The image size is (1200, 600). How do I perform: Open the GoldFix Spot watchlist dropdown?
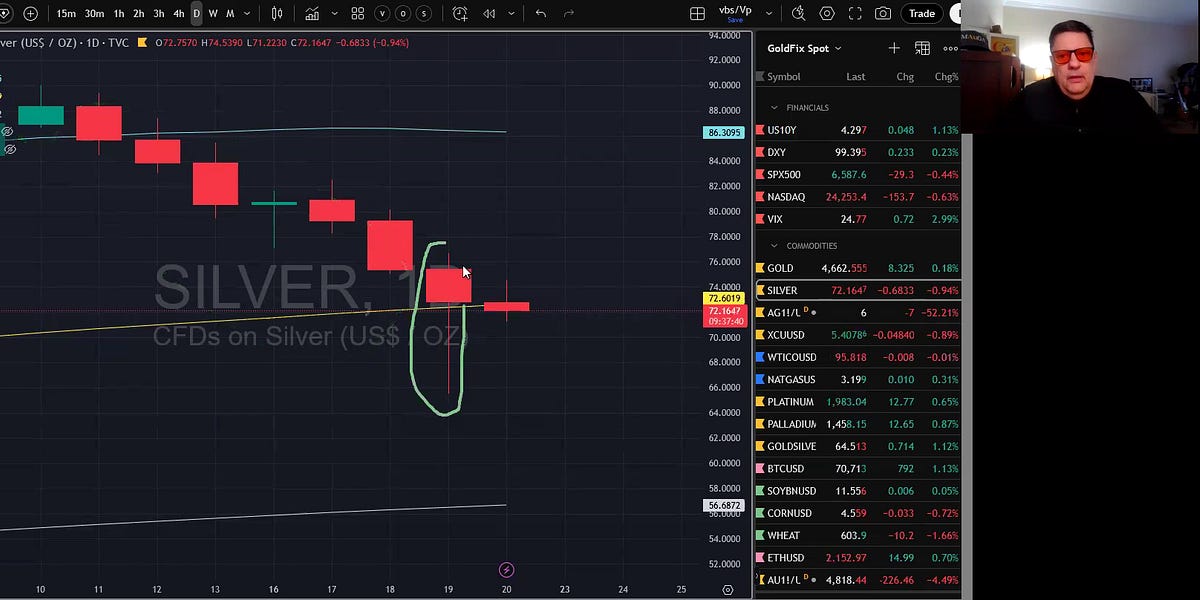pyautogui.click(x=805, y=48)
